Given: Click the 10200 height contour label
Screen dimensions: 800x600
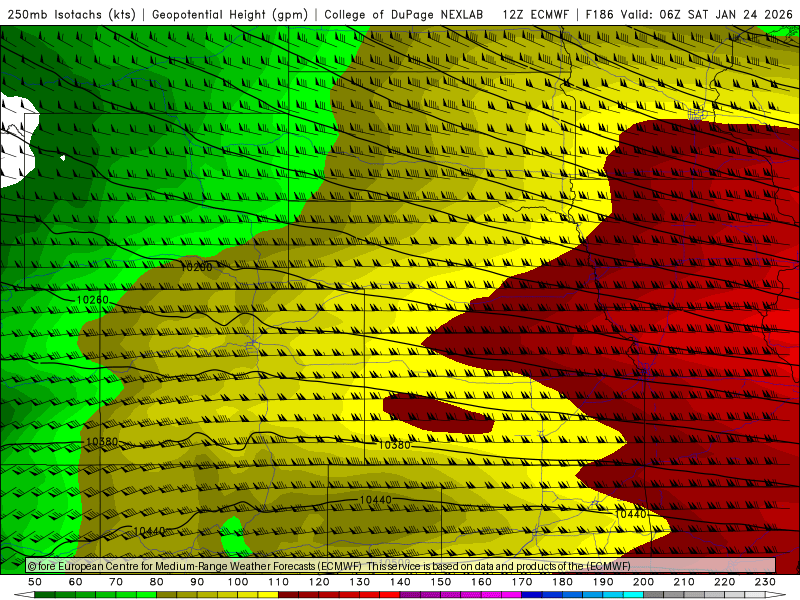Looking at the screenshot, I should coord(196,267).
